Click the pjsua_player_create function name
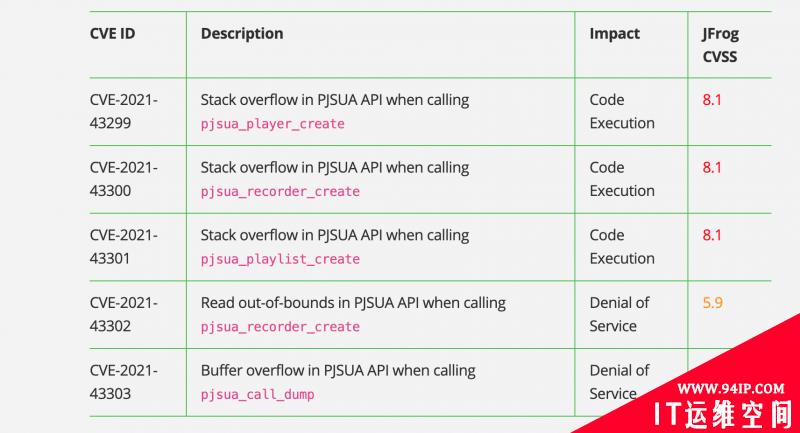This screenshot has height=433, width=800. coord(272,124)
